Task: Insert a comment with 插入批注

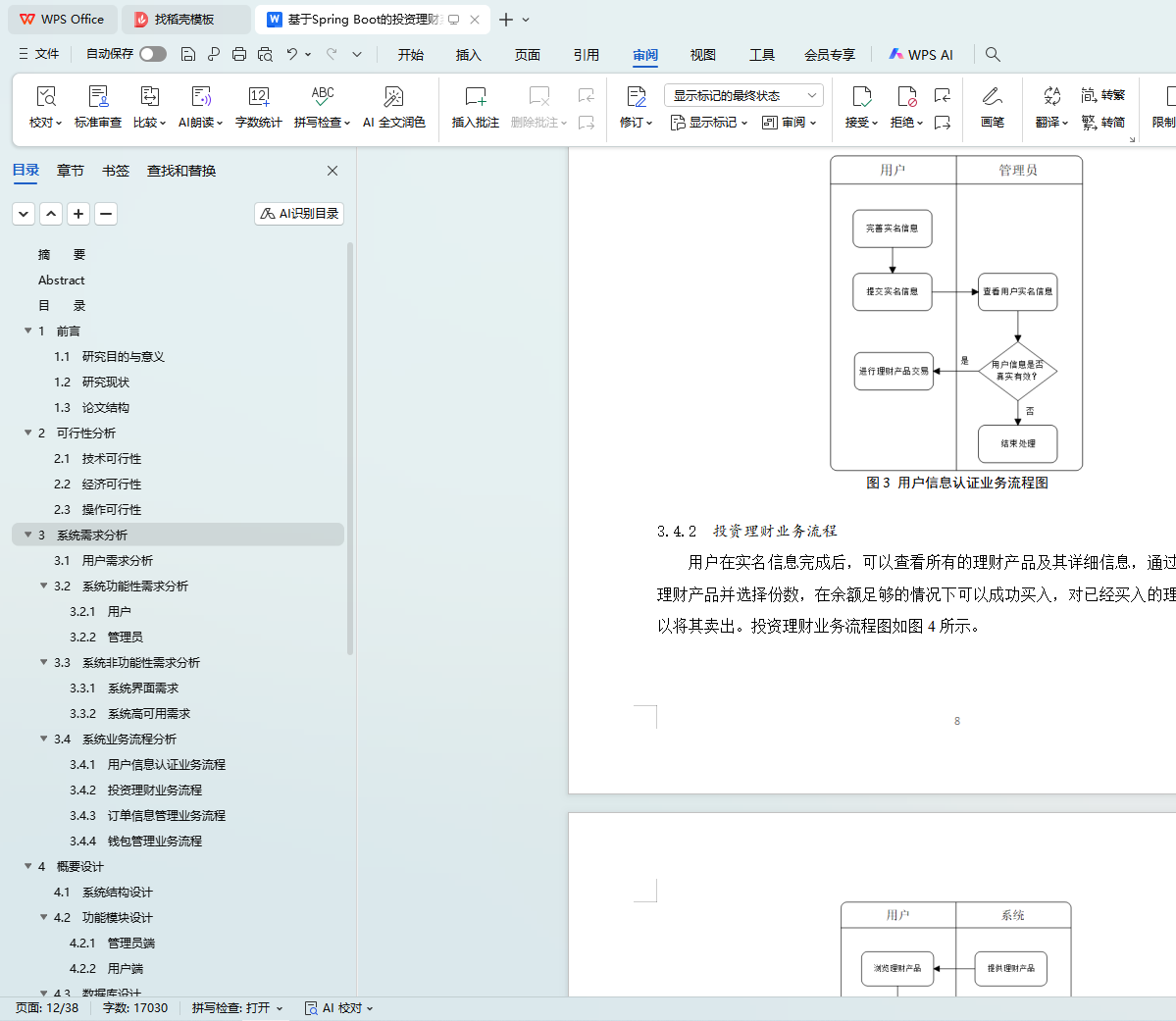Action: click(x=475, y=97)
